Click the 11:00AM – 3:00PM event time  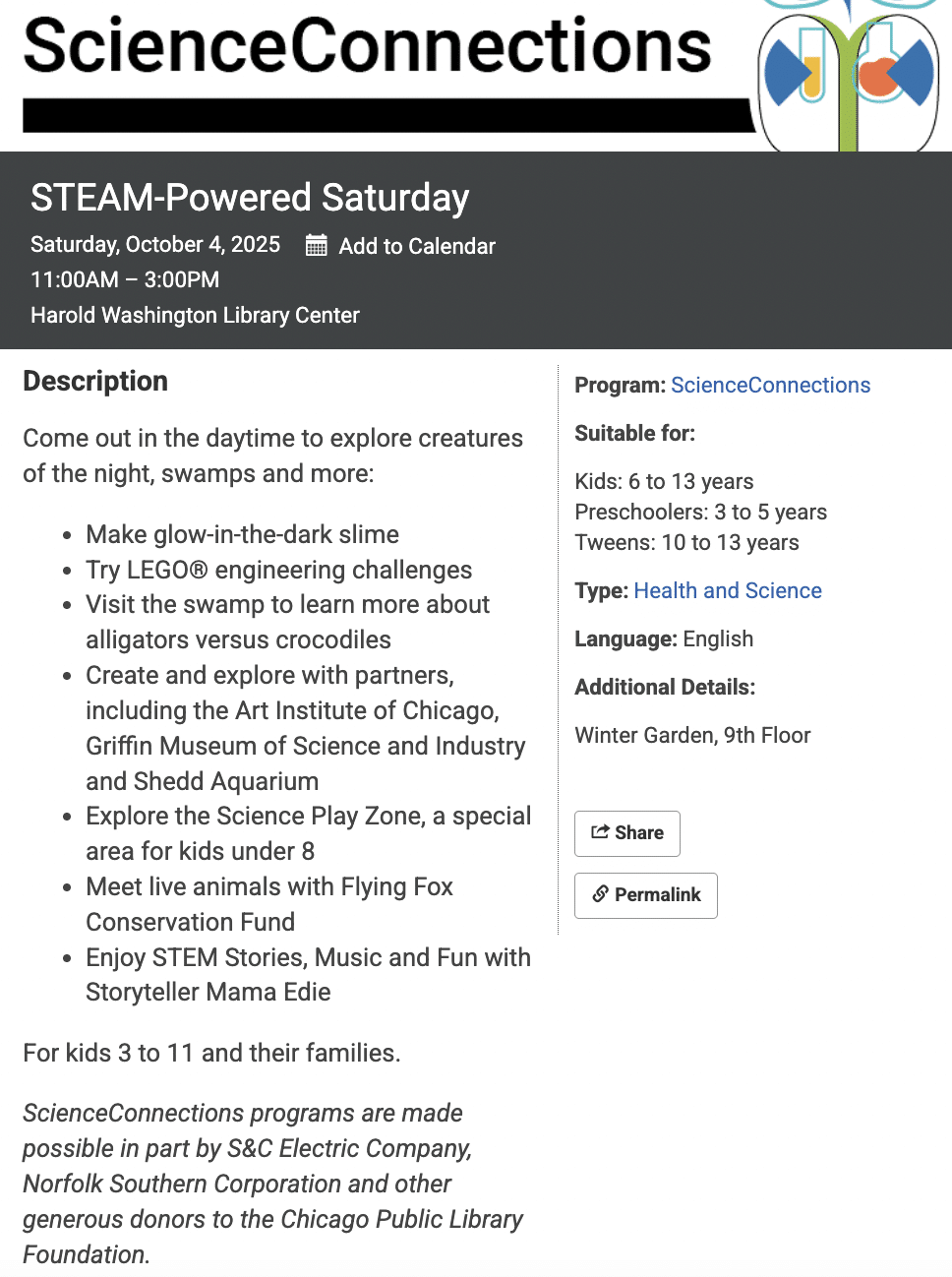coord(125,279)
